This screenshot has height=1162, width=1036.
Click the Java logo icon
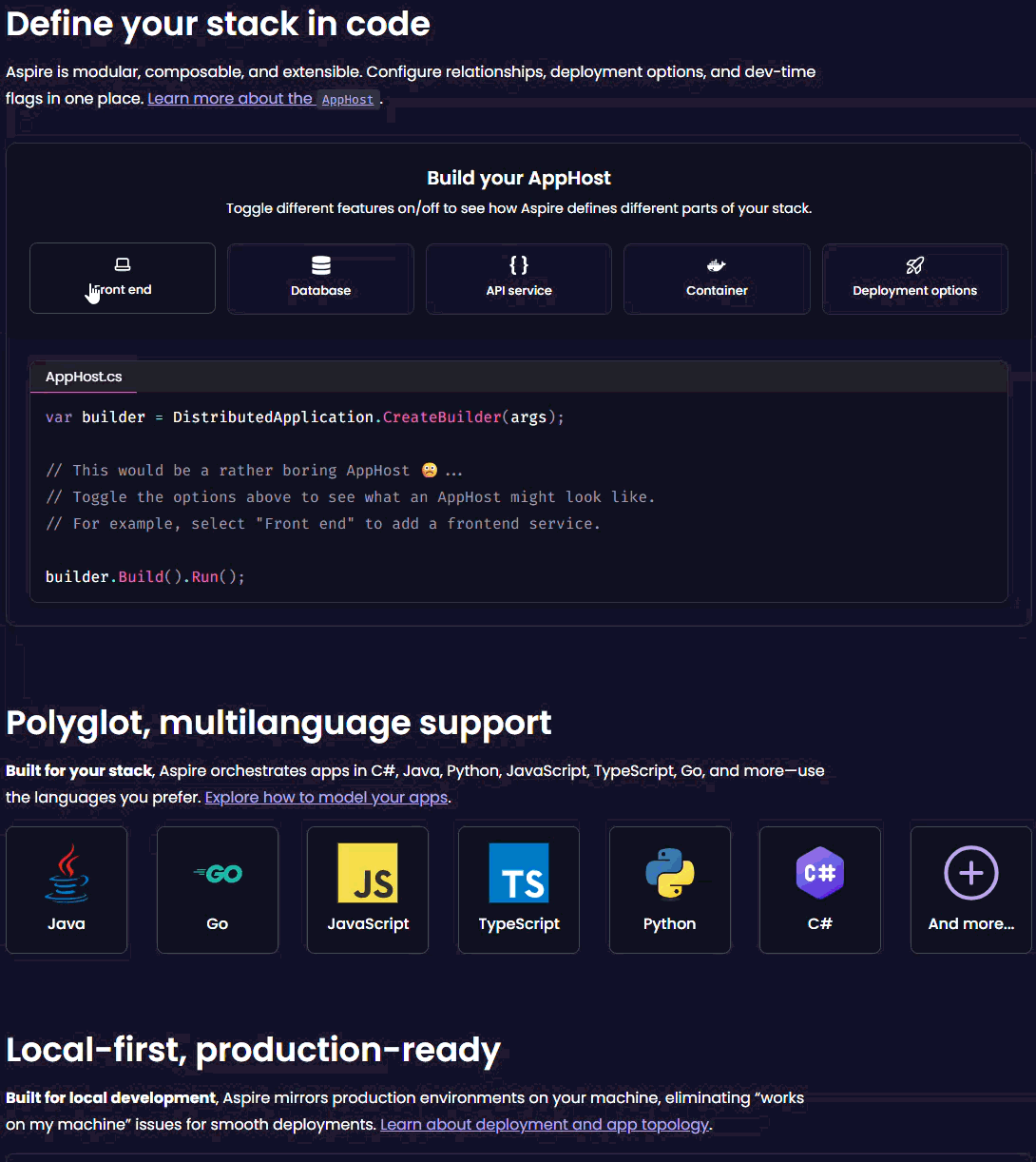(x=67, y=873)
